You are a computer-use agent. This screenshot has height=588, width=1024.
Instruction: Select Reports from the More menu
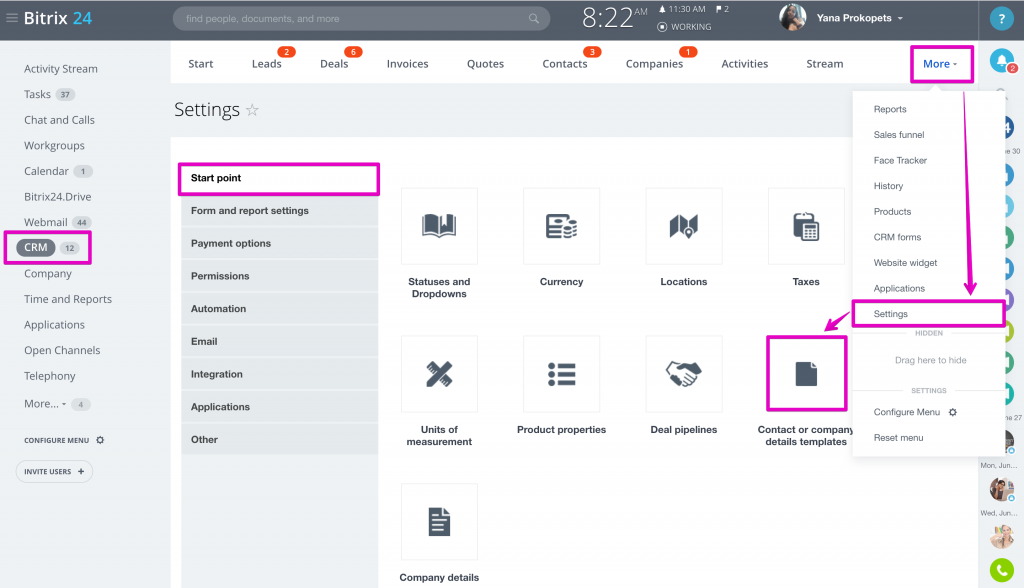coord(890,109)
